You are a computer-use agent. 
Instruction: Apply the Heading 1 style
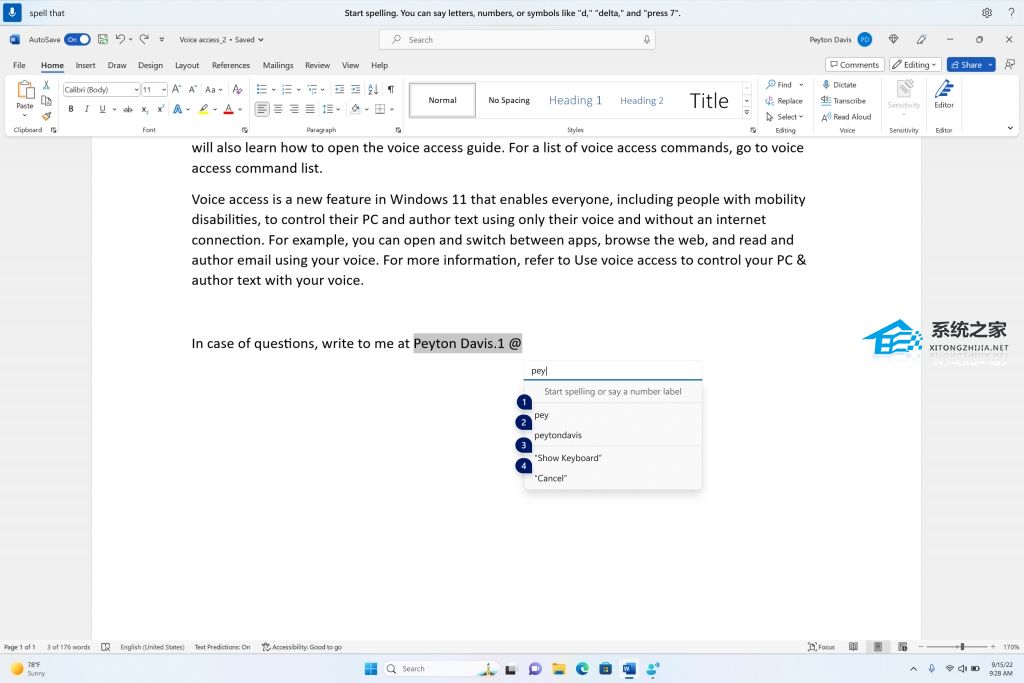coord(575,100)
